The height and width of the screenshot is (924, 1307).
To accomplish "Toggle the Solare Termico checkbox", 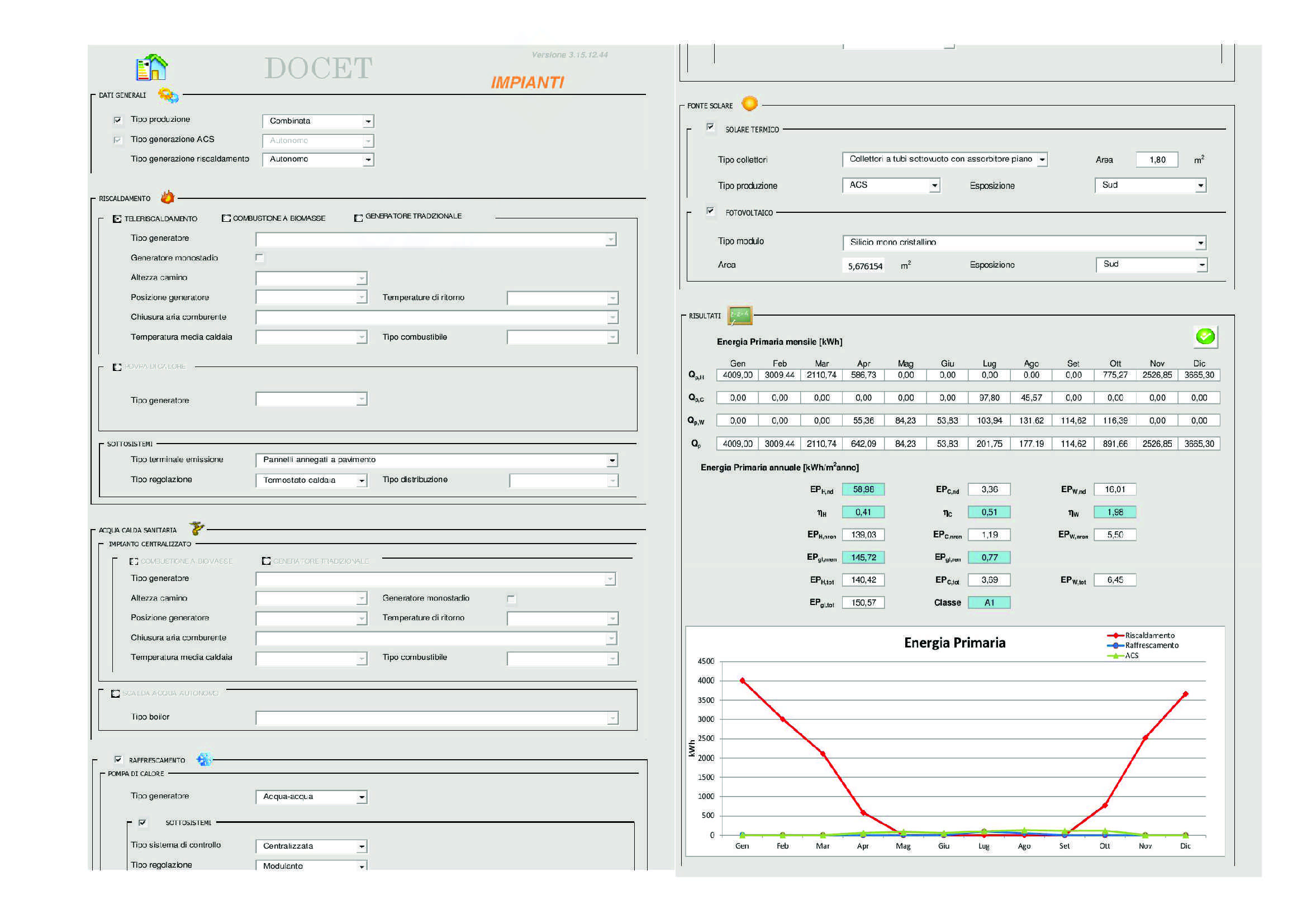I will pos(710,127).
